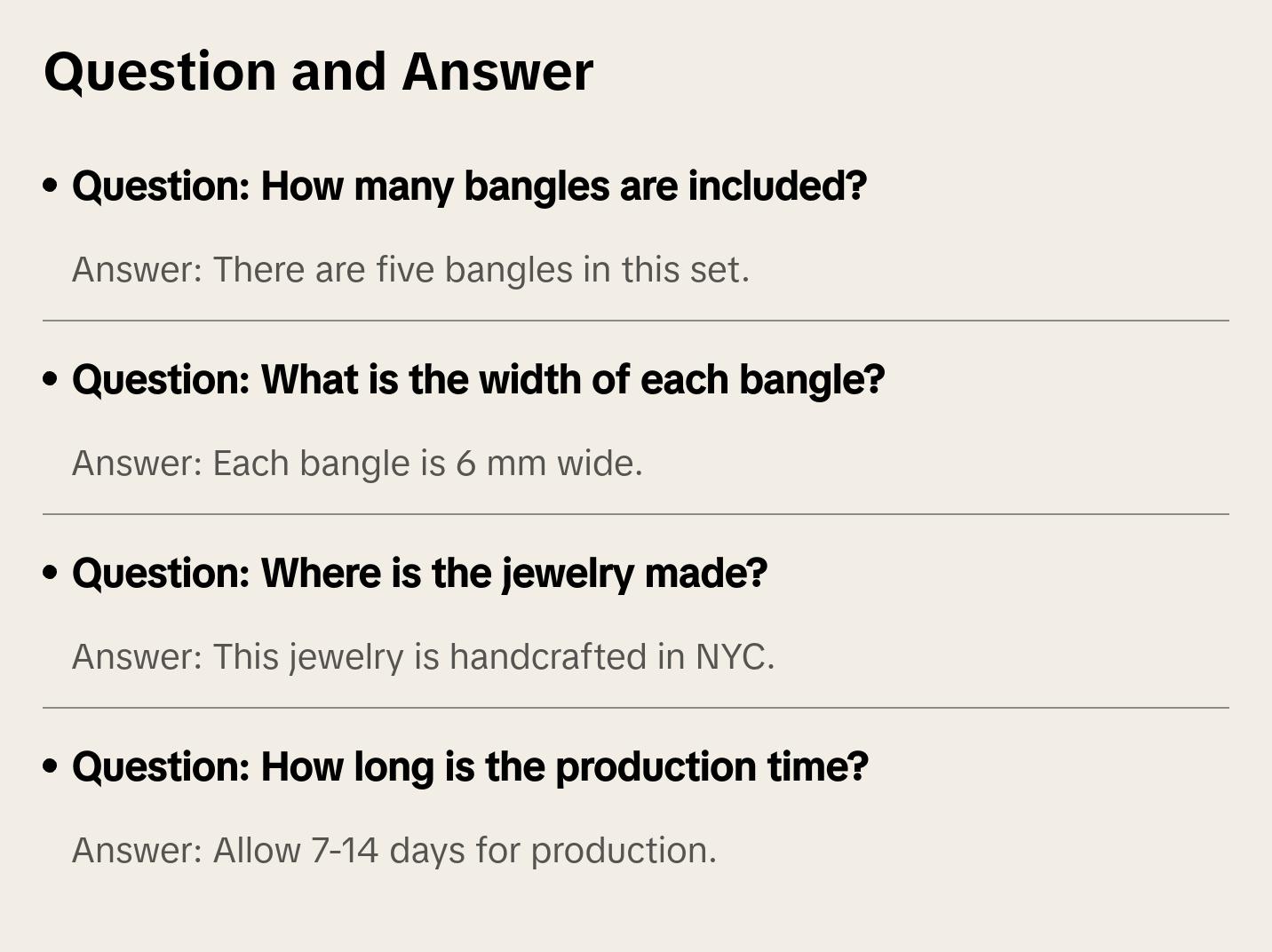Click the divider line below the five bangles answer
Screen dimensions: 1272x952
point(636,321)
